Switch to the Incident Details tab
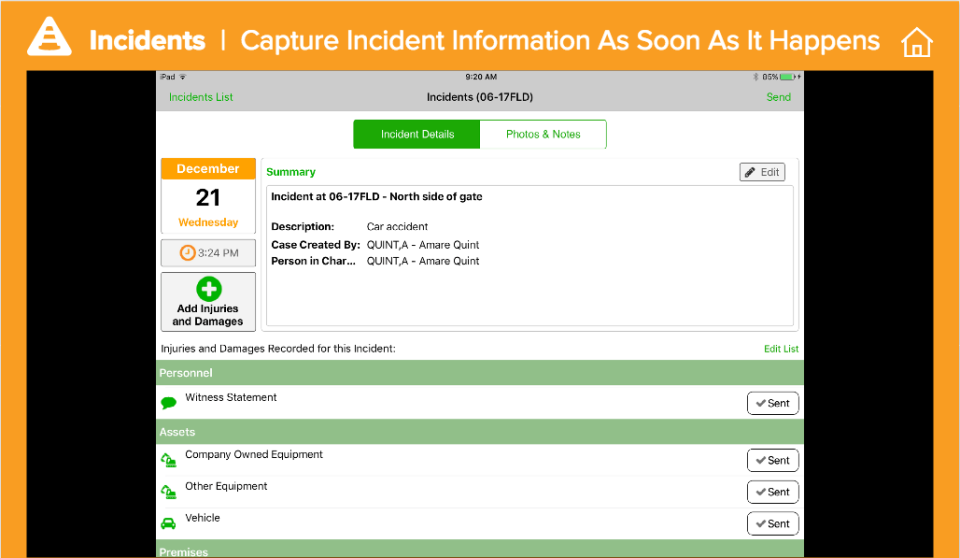The image size is (960, 558). pyautogui.click(x=417, y=134)
